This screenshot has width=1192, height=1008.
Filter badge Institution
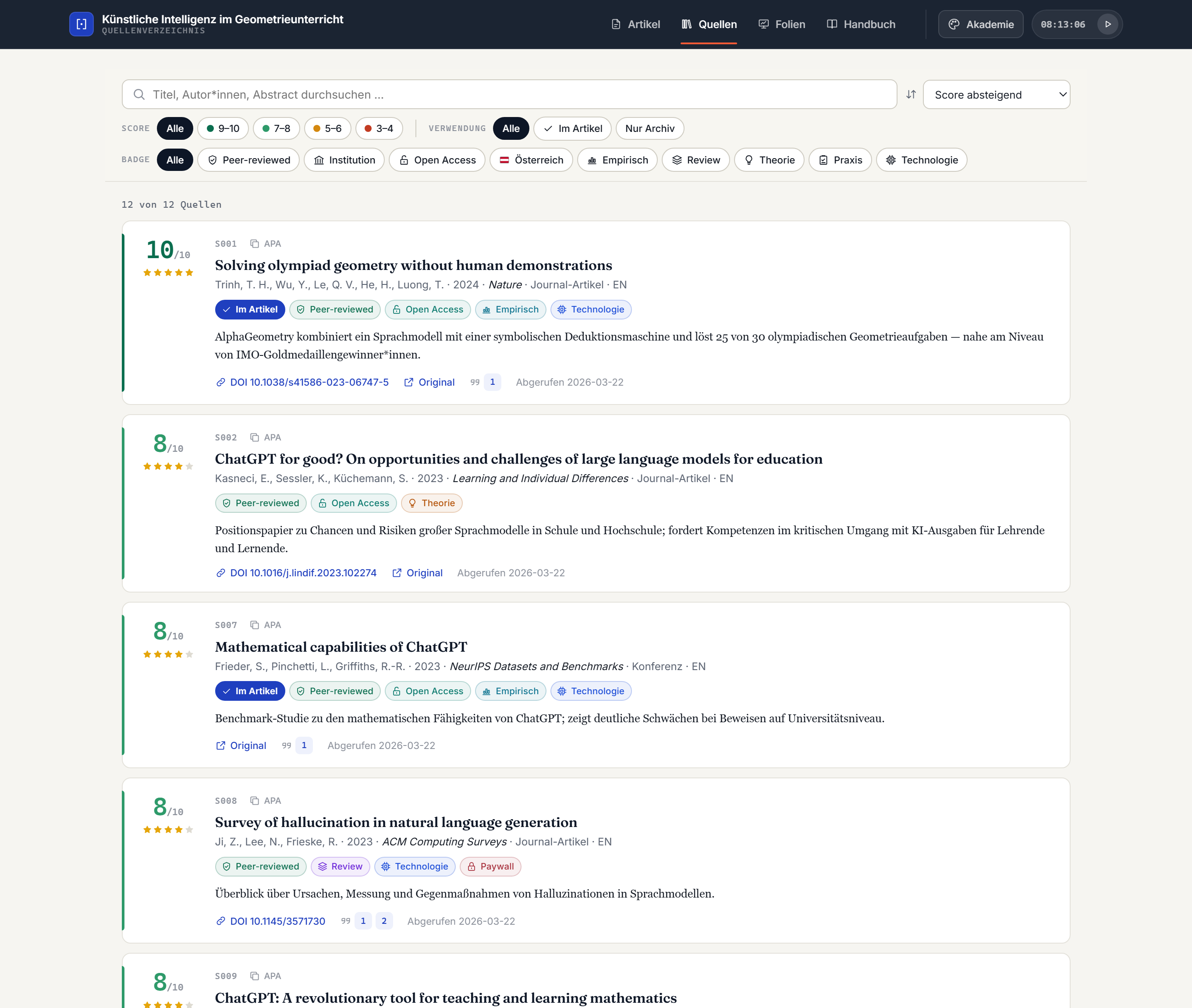[344, 160]
